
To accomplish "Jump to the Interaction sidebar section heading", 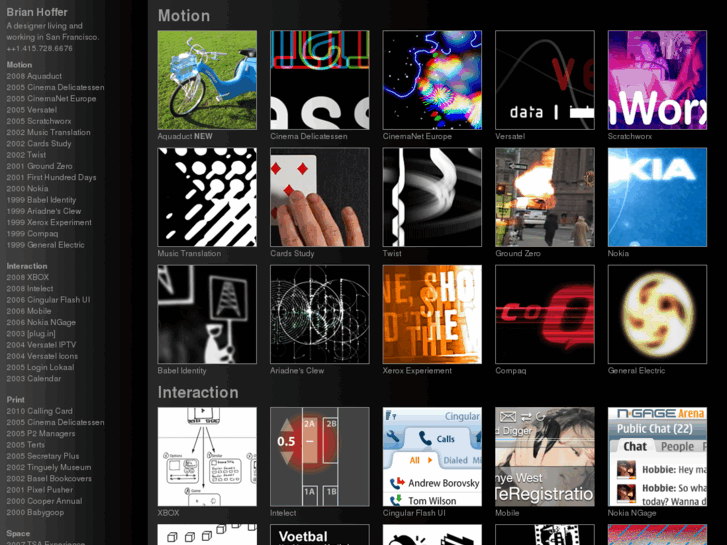I will pos(27,266).
